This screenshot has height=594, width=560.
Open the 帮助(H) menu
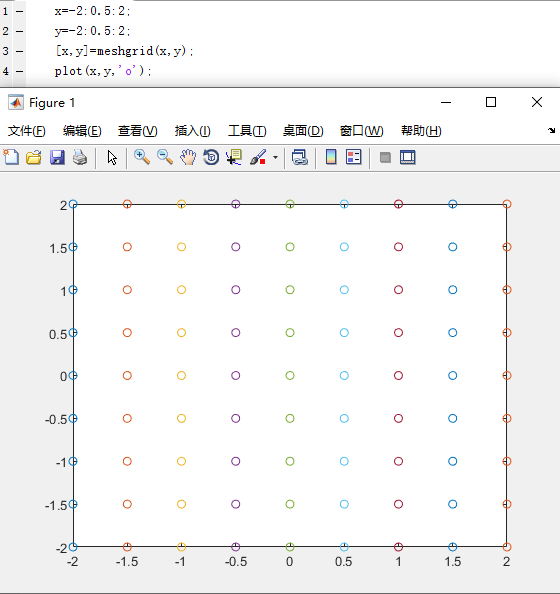pos(421,131)
